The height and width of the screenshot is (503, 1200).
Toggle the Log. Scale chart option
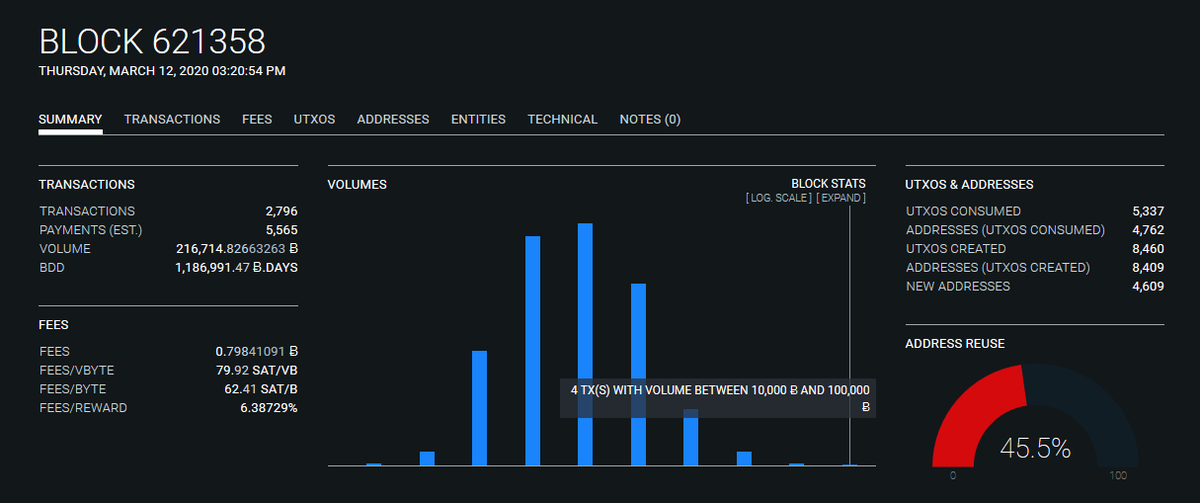tap(779, 198)
